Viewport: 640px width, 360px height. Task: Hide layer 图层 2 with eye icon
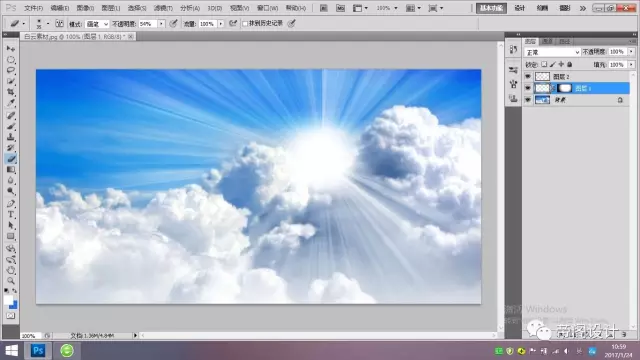tap(528, 76)
